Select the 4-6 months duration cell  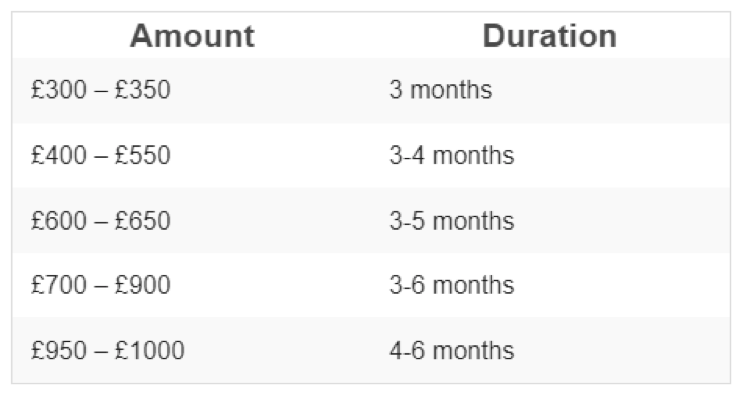(551, 350)
